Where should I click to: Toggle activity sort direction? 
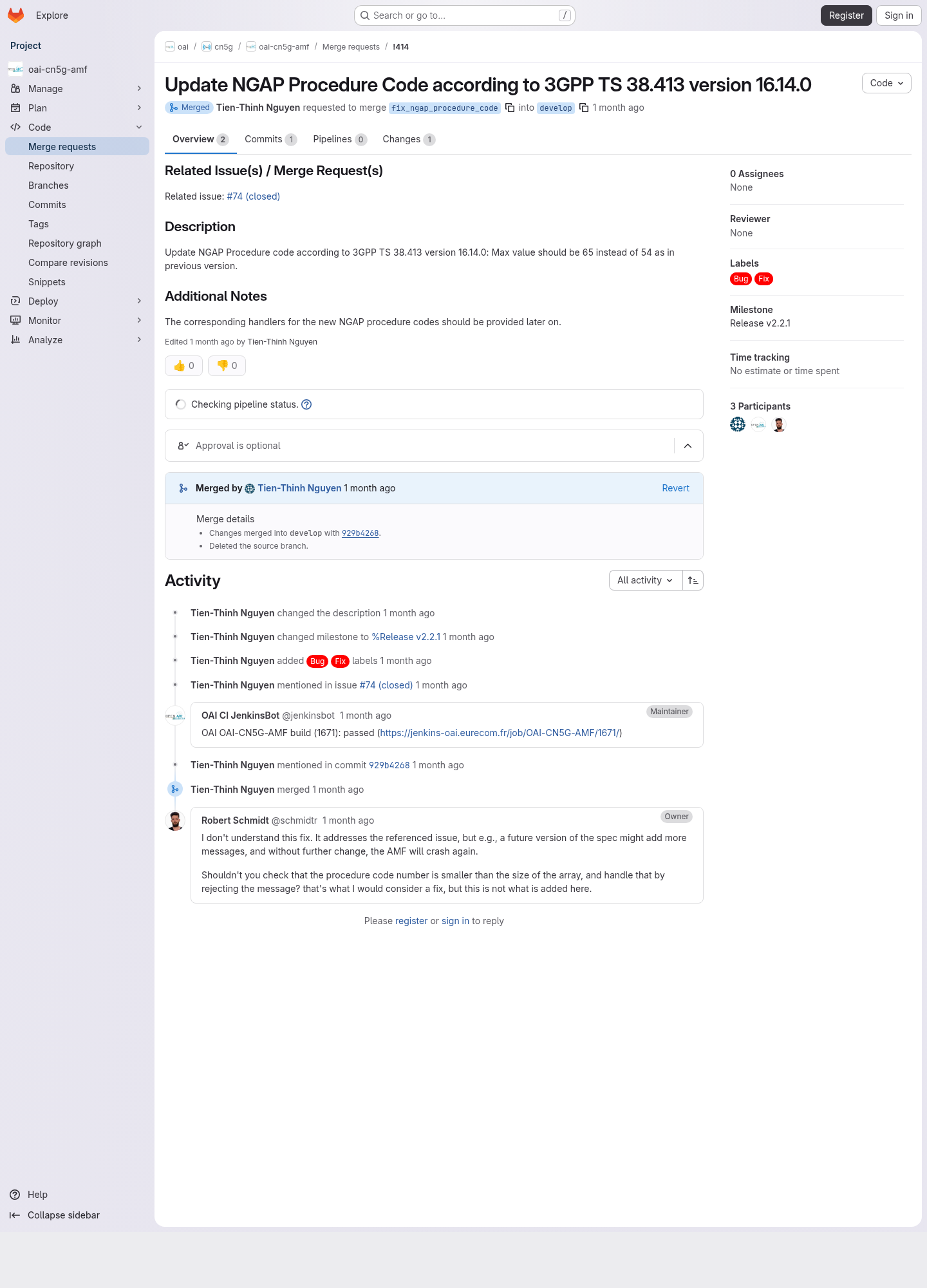pos(693,580)
